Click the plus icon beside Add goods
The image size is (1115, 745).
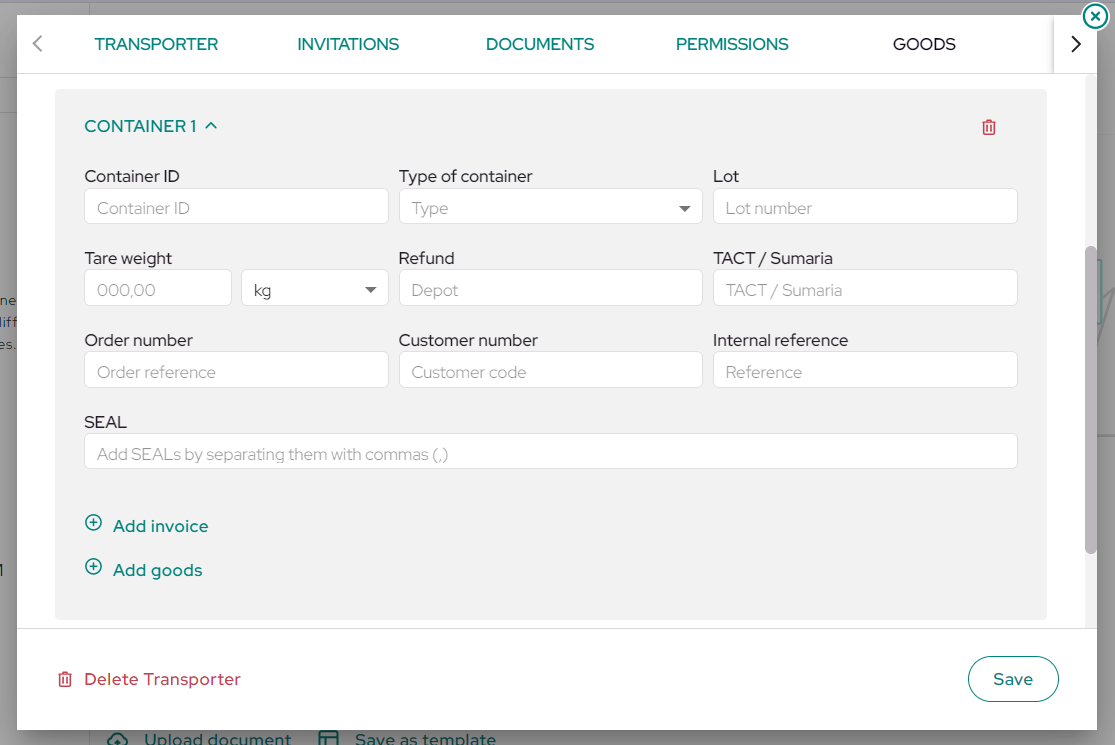tap(93, 567)
